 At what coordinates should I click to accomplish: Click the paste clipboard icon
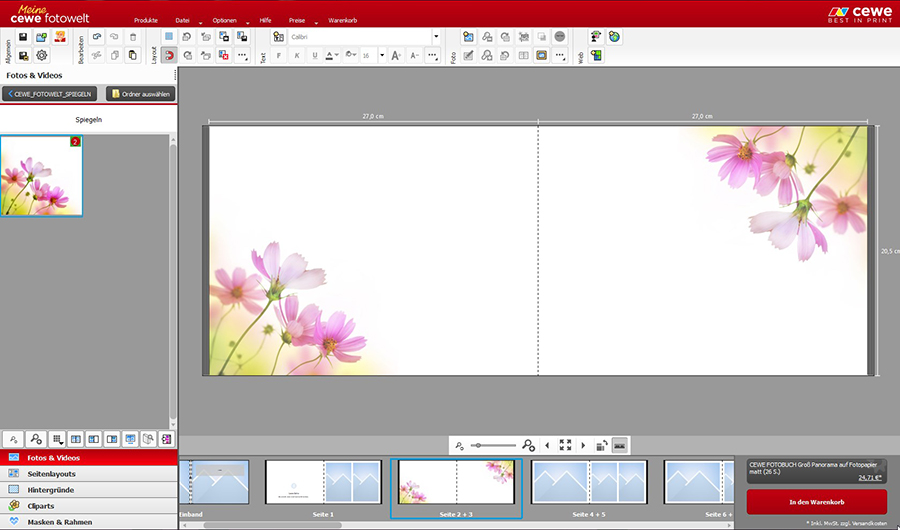[132, 55]
